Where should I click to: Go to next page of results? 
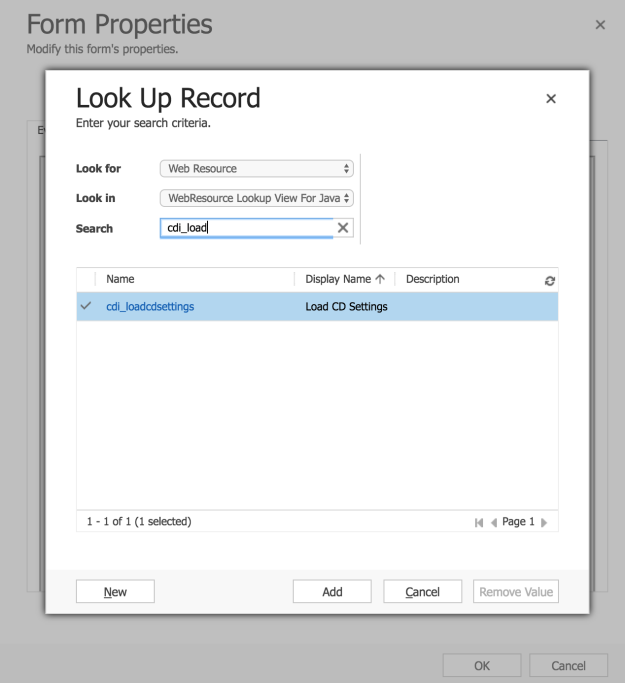545,522
